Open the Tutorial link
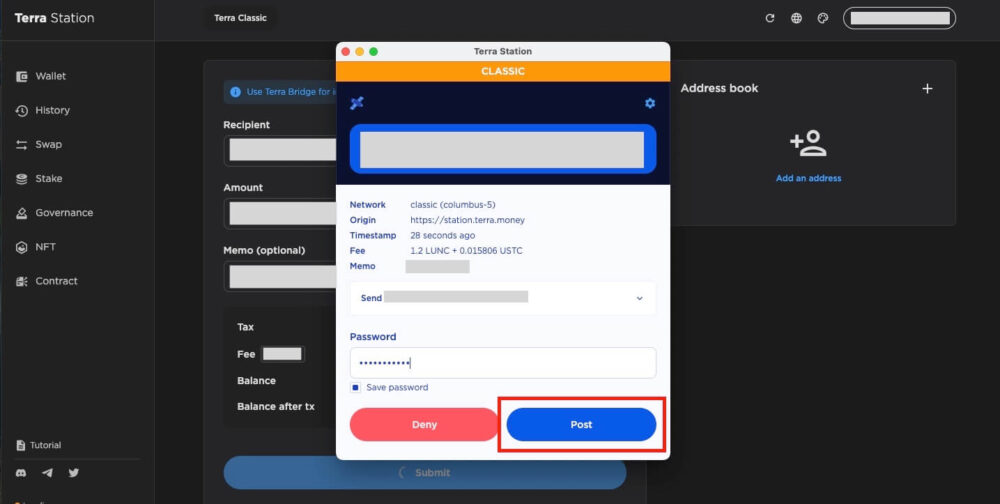Screen dimensions: 1000x504 (x=39, y=445)
